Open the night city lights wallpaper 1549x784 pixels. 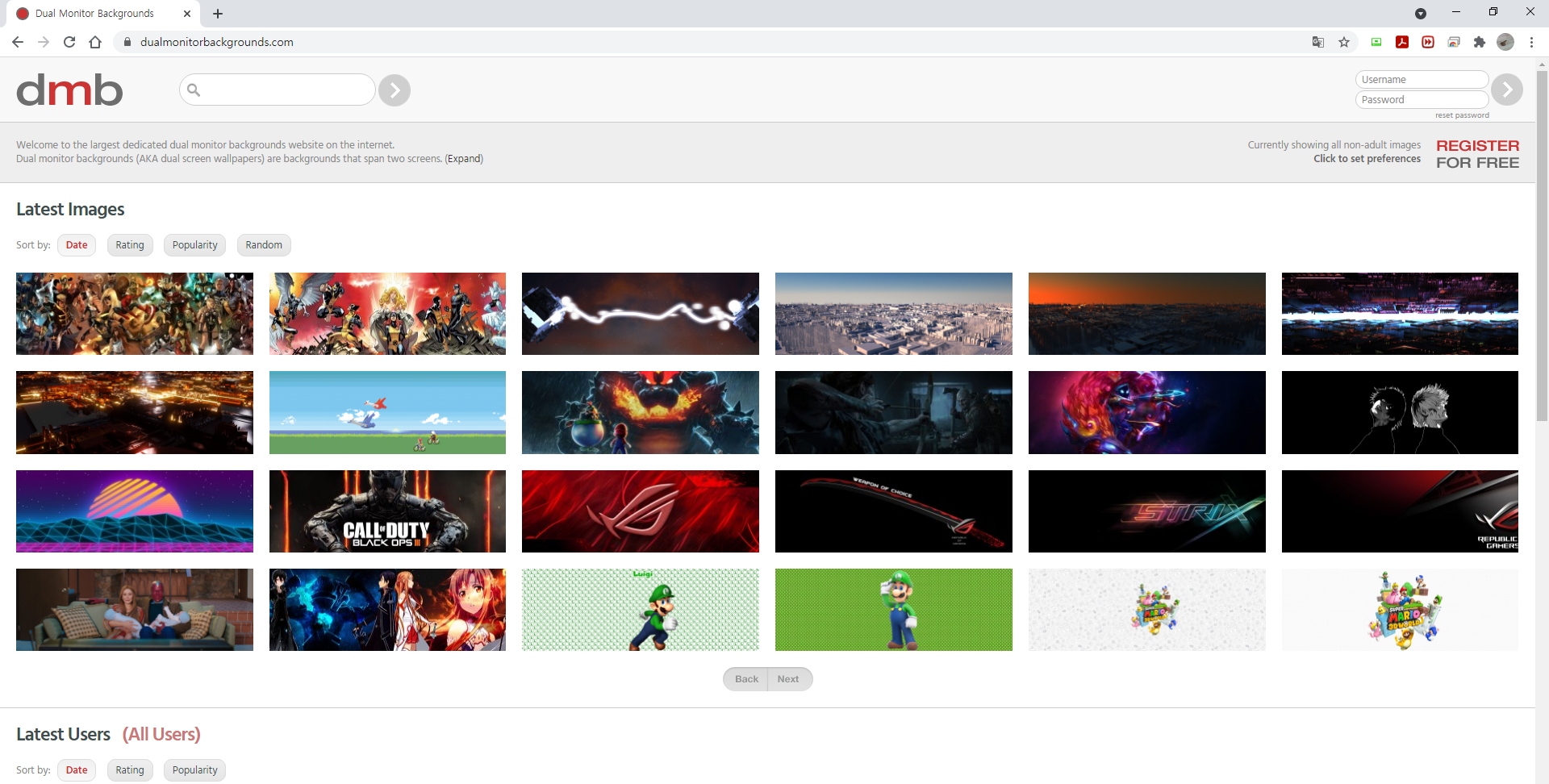(x=135, y=412)
